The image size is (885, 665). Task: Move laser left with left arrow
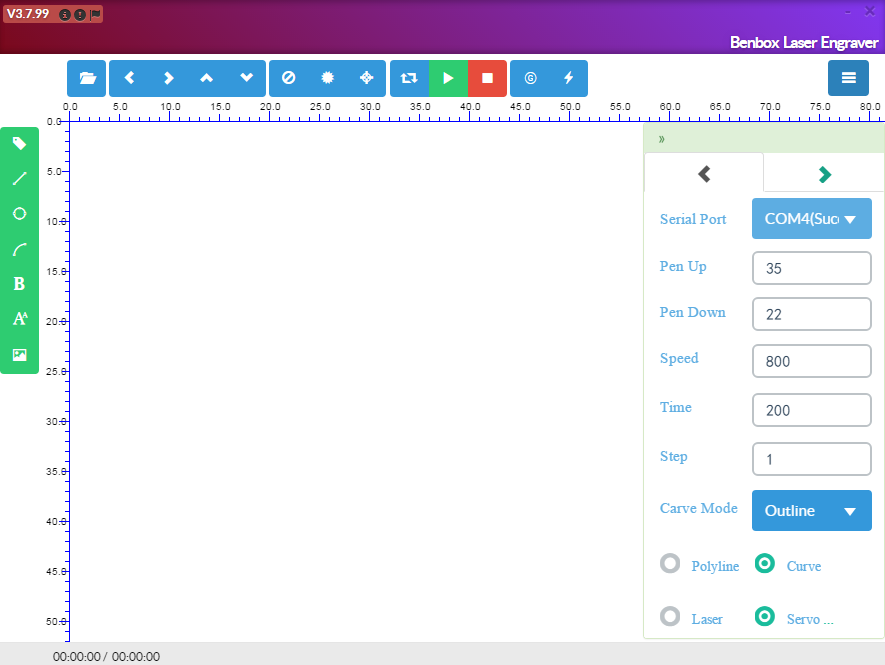pos(129,78)
